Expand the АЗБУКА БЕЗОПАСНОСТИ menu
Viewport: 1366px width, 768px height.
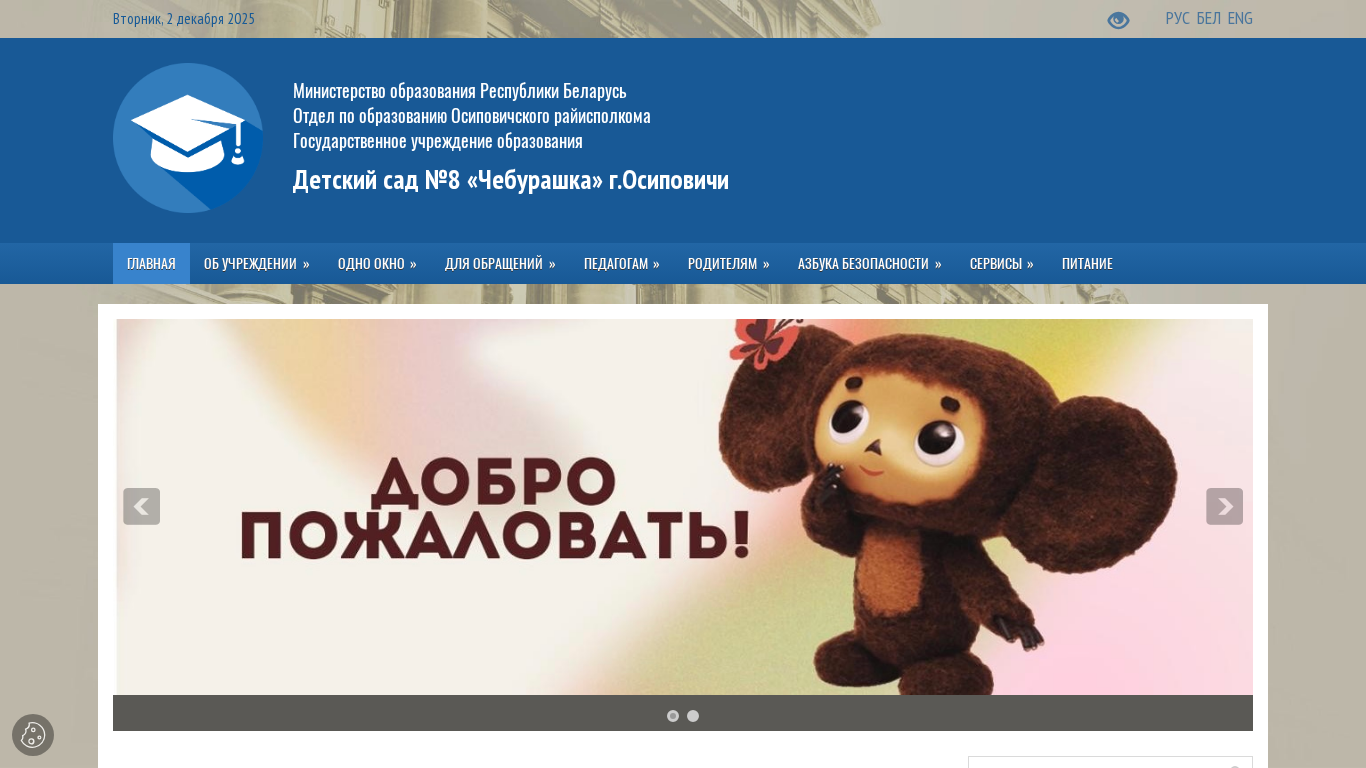click(870, 264)
